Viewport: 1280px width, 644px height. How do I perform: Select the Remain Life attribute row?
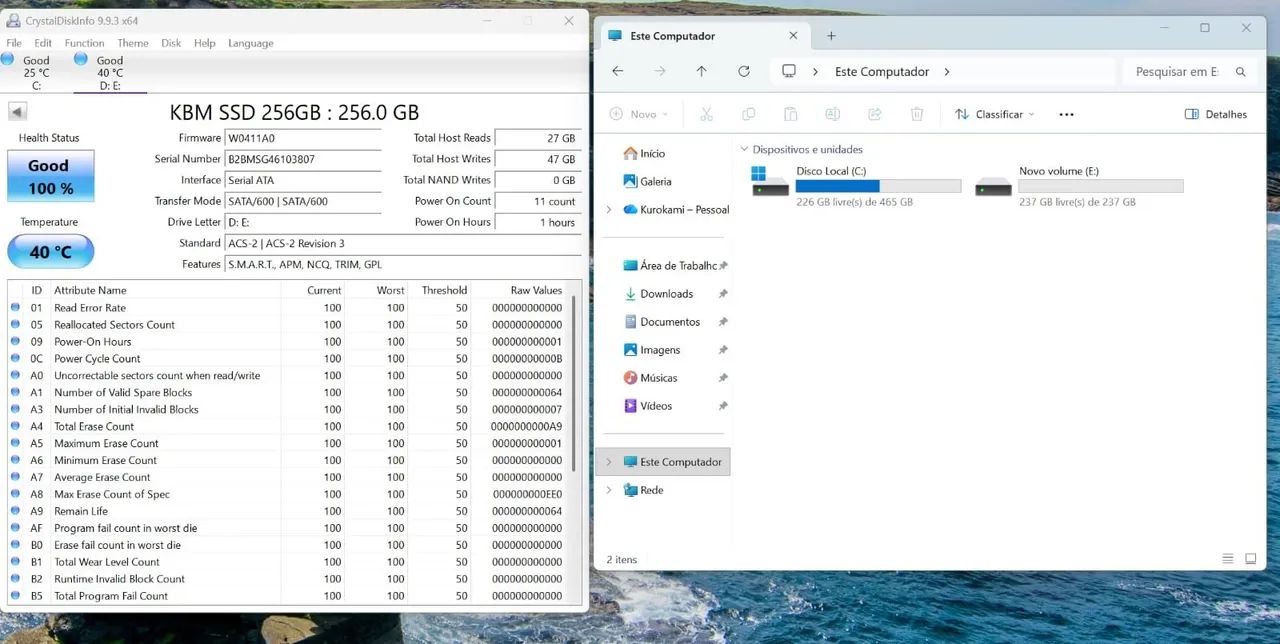(288, 511)
